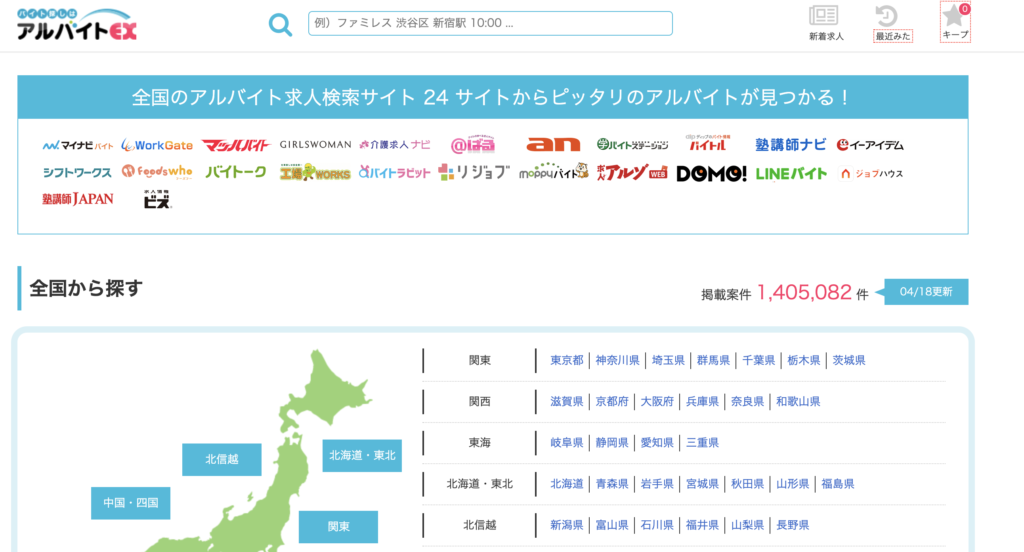Click the リジョブ logo
Screen dimensions: 1024x552
click(x=473, y=172)
